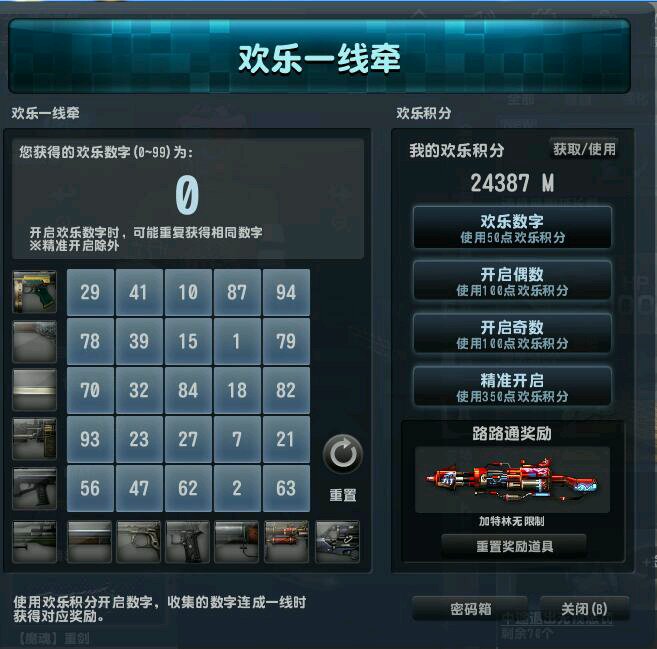The height and width of the screenshot is (649, 657).
Task: Open the 密码箱 button
Action: coord(470,608)
